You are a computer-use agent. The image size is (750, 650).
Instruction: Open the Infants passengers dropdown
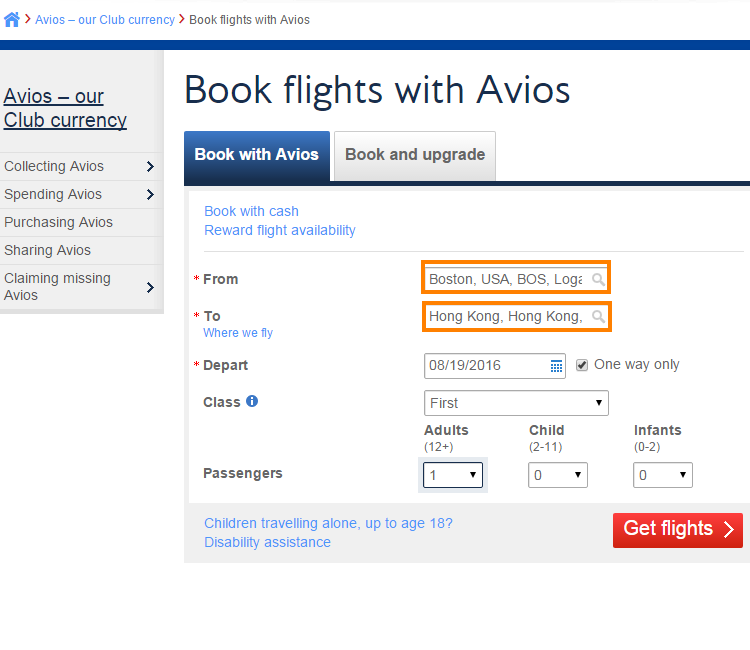(662, 475)
